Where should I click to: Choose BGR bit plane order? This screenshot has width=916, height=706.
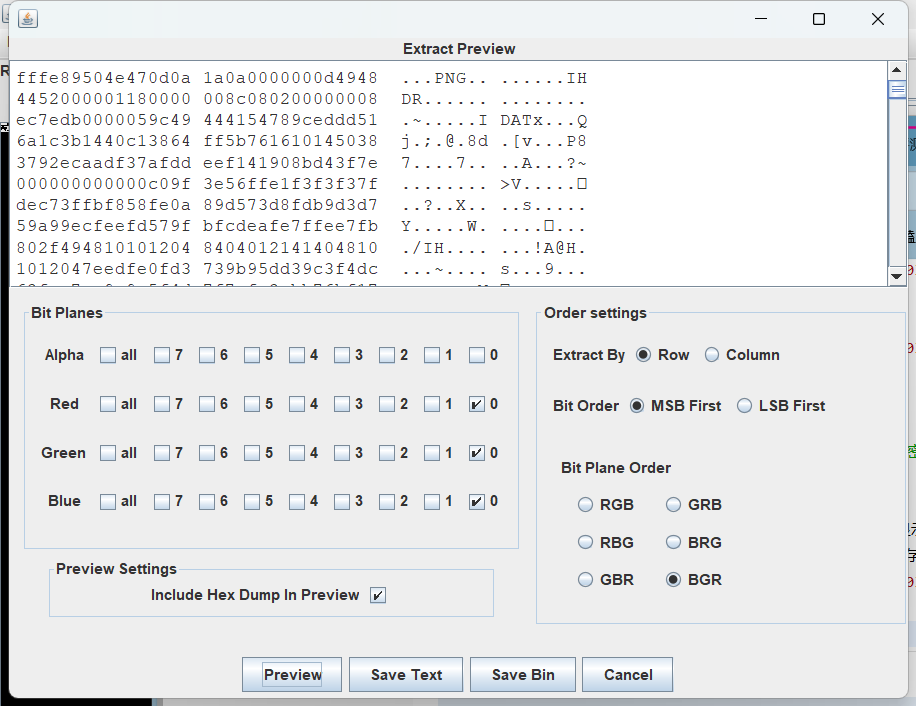click(674, 580)
